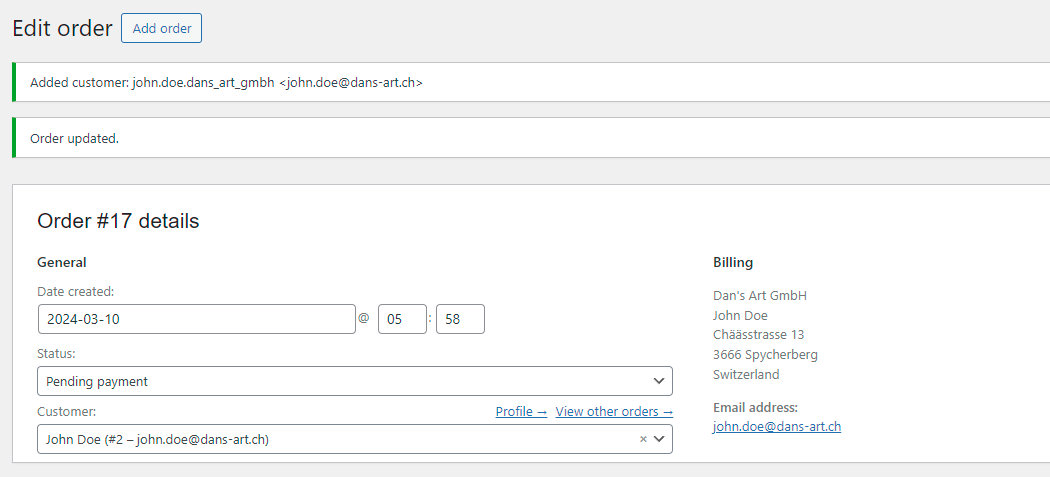Click the Billing section heading

coord(733,263)
